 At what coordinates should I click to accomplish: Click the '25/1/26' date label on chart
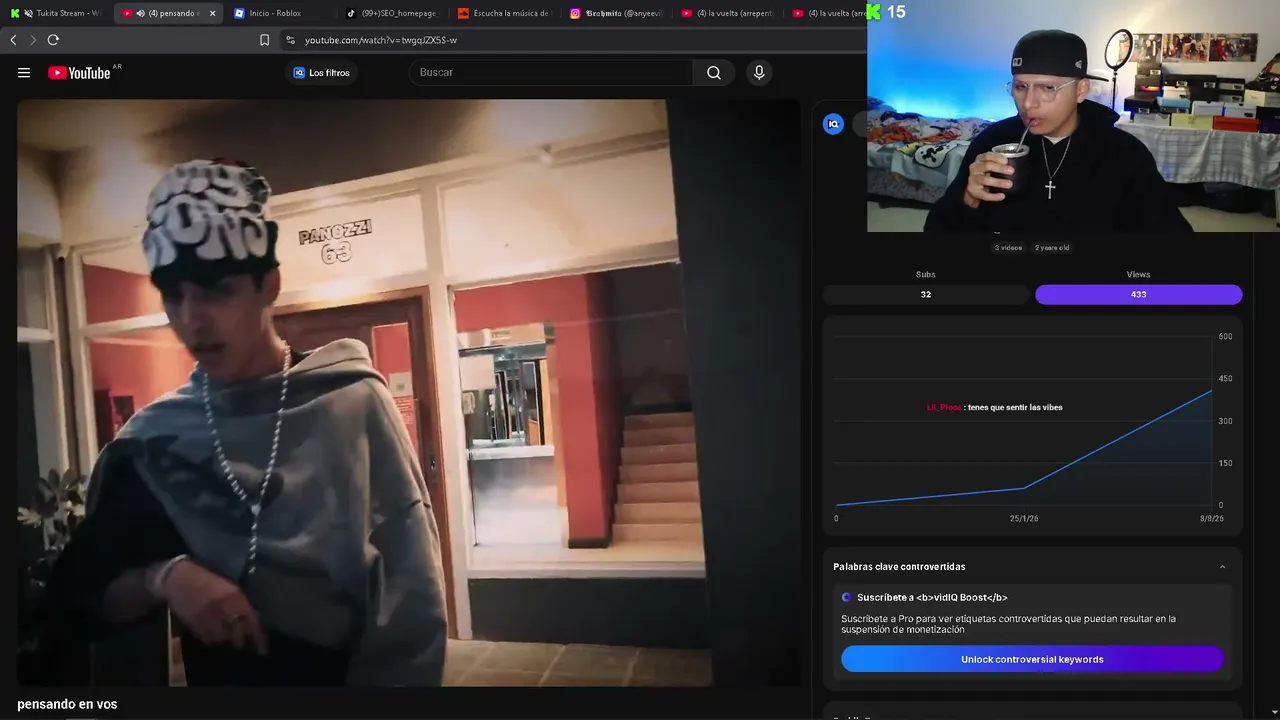click(1024, 518)
